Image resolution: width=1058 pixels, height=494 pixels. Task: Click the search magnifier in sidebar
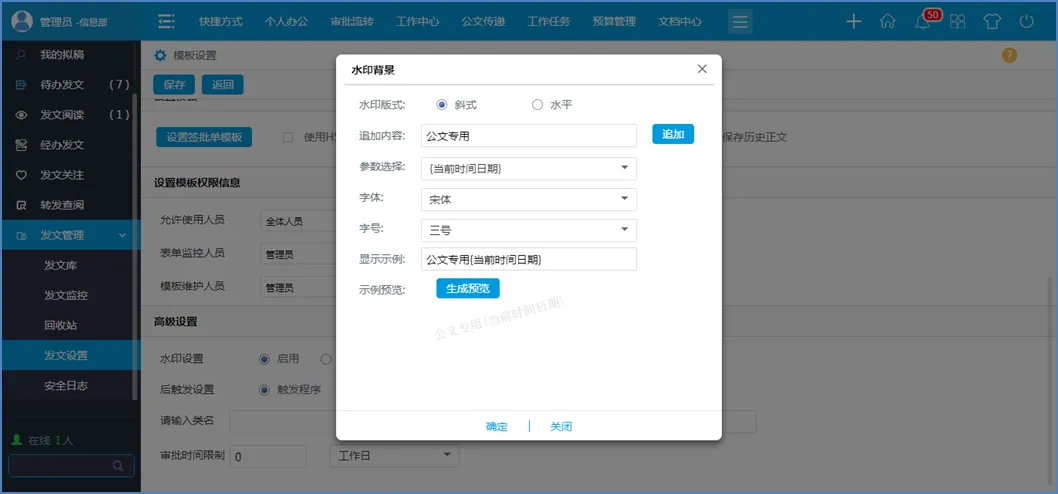tap(118, 465)
